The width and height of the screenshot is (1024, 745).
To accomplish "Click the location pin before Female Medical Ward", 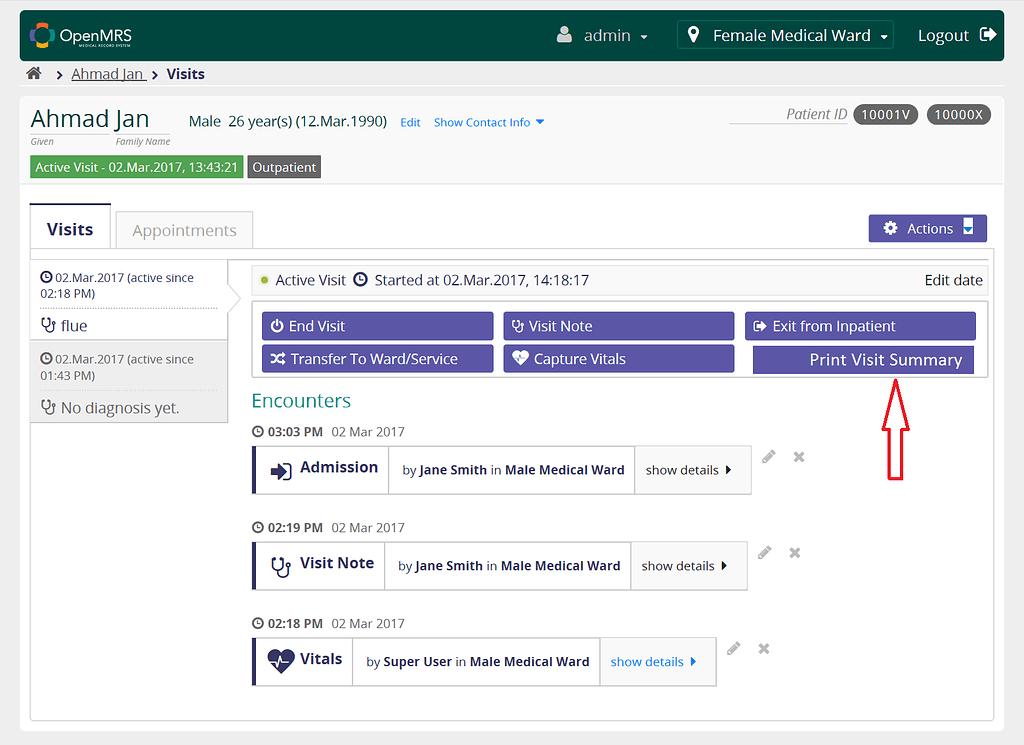I will [x=694, y=34].
